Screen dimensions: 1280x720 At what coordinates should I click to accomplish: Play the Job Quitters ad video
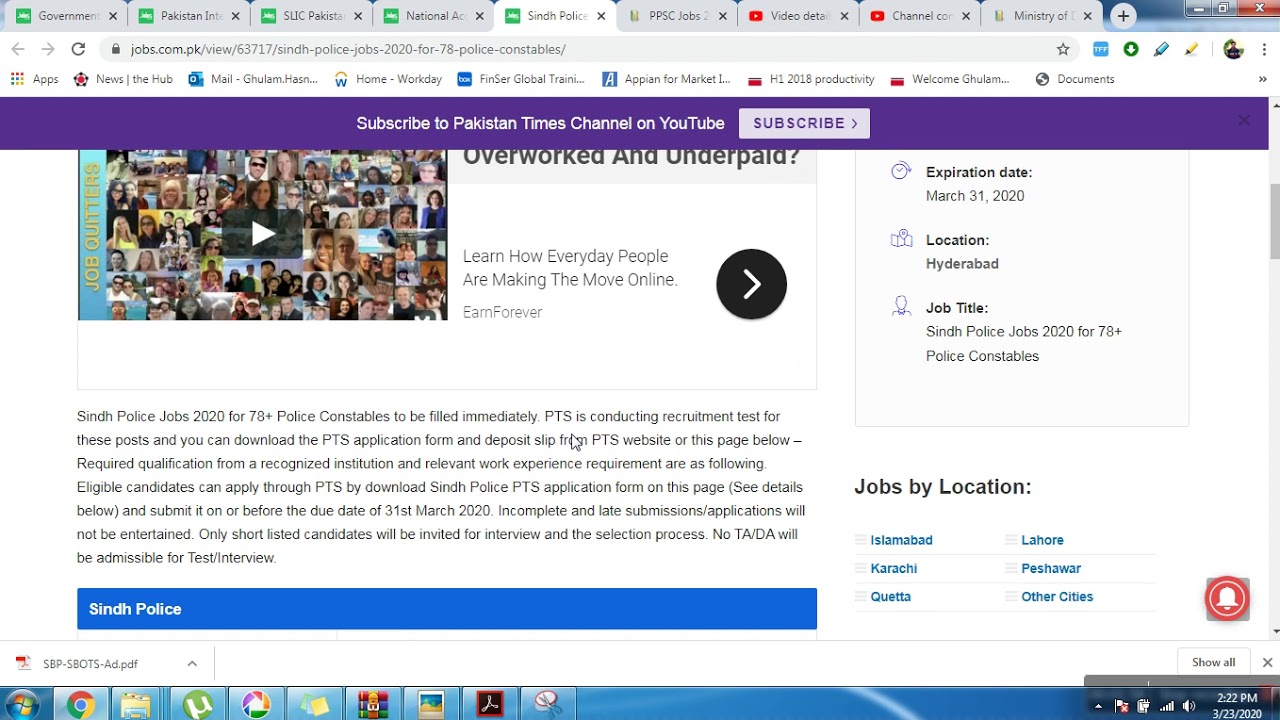point(262,234)
